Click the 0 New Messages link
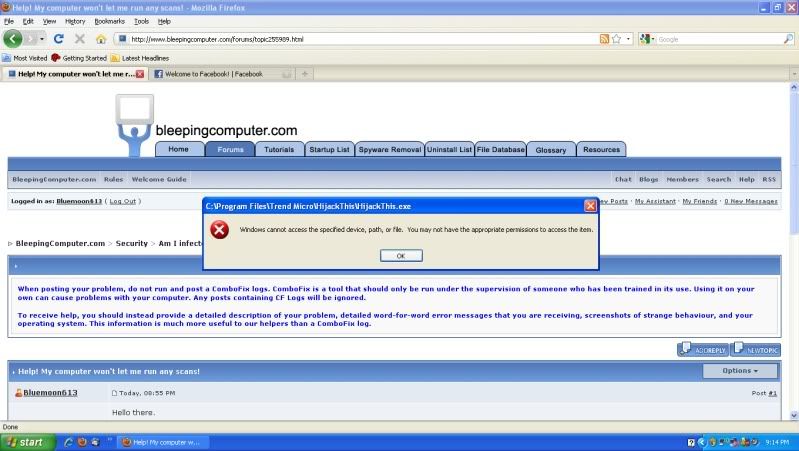Screen dimensions: 799x451 click(751, 201)
